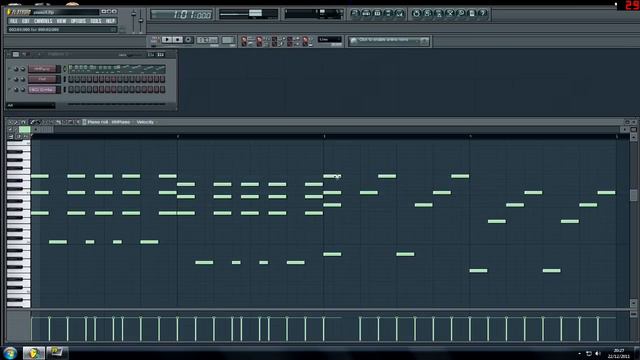Viewport: 640px width, 360px height.
Task: Toggle channel select LED of middle channel
Action: pyautogui.click(x=64, y=79)
